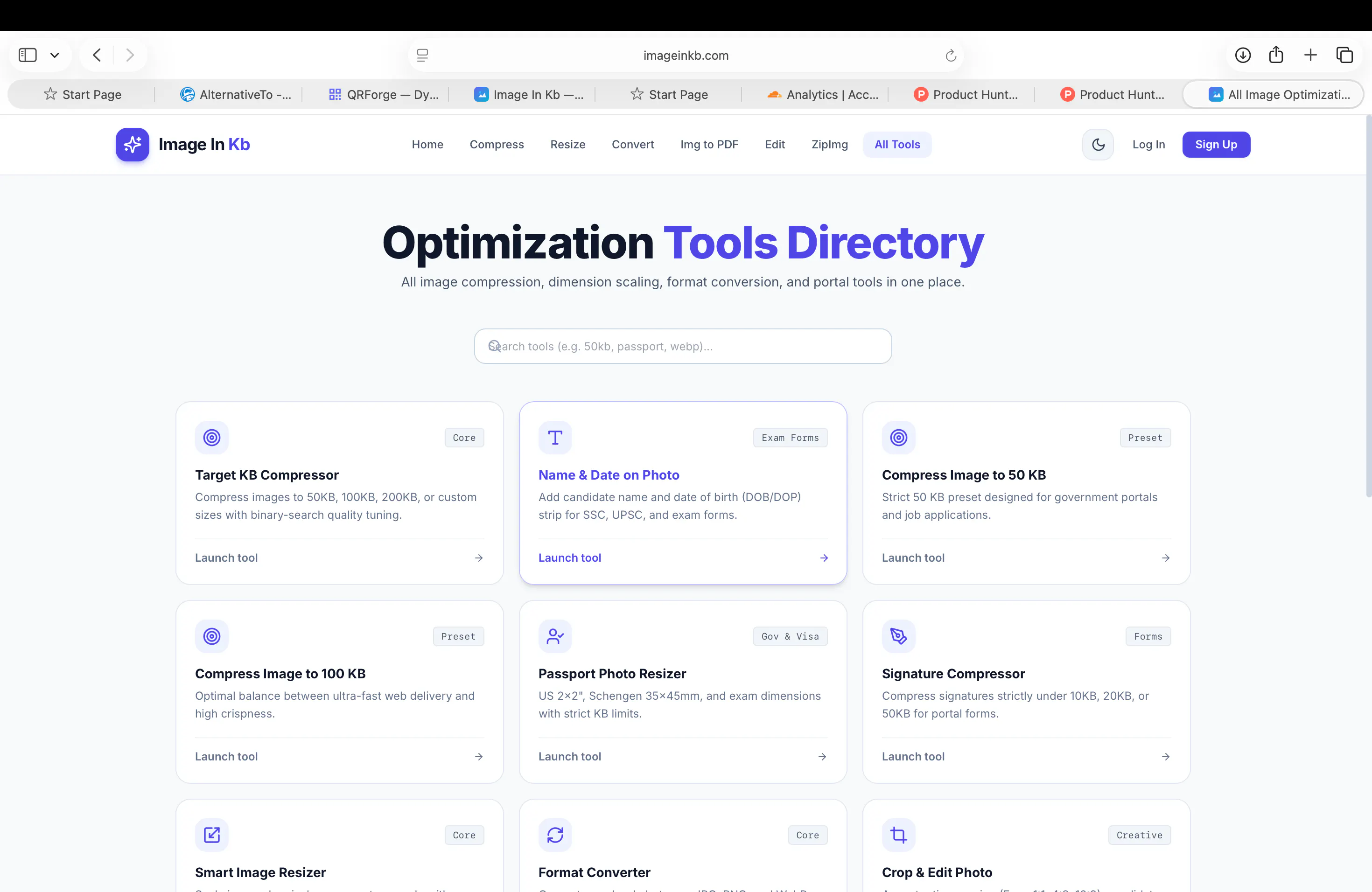Select the All Tools nav item
The width and height of the screenshot is (1372, 892).
[x=897, y=145]
